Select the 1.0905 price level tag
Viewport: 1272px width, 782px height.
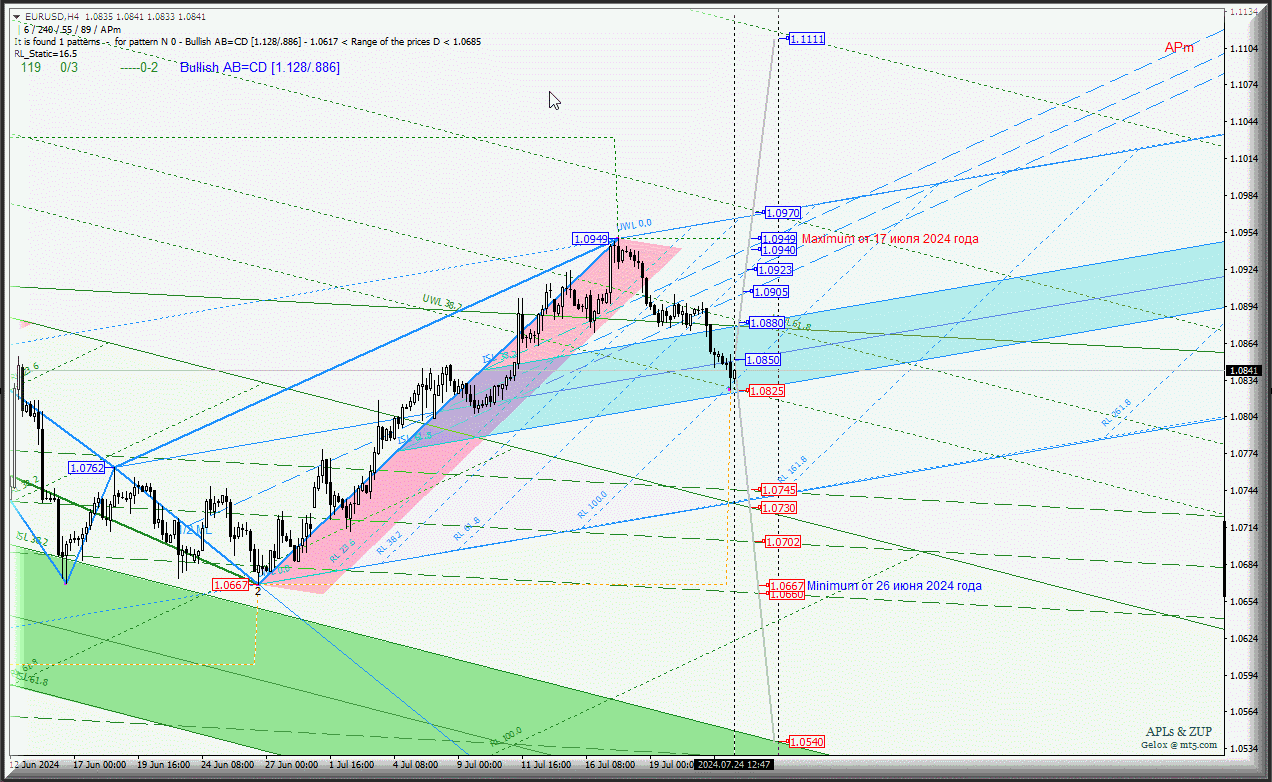770,292
